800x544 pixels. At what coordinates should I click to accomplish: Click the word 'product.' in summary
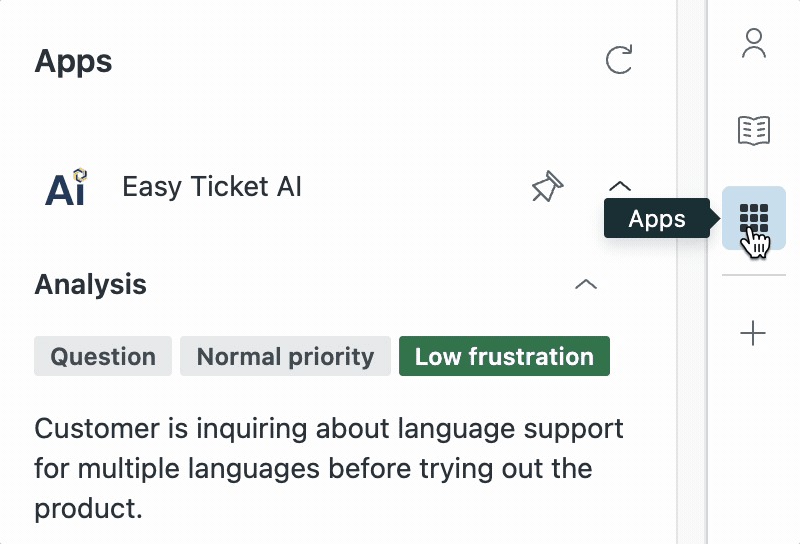[x=89, y=507]
